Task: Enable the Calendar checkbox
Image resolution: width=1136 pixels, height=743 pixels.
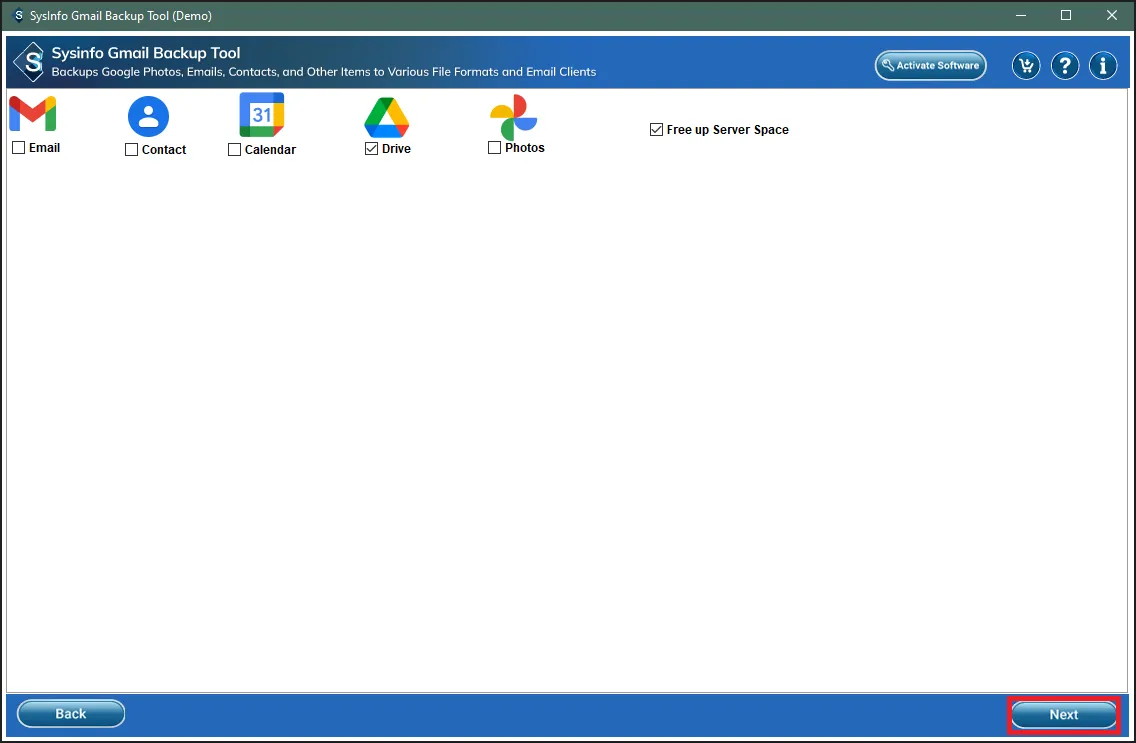Action: pyautogui.click(x=234, y=150)
